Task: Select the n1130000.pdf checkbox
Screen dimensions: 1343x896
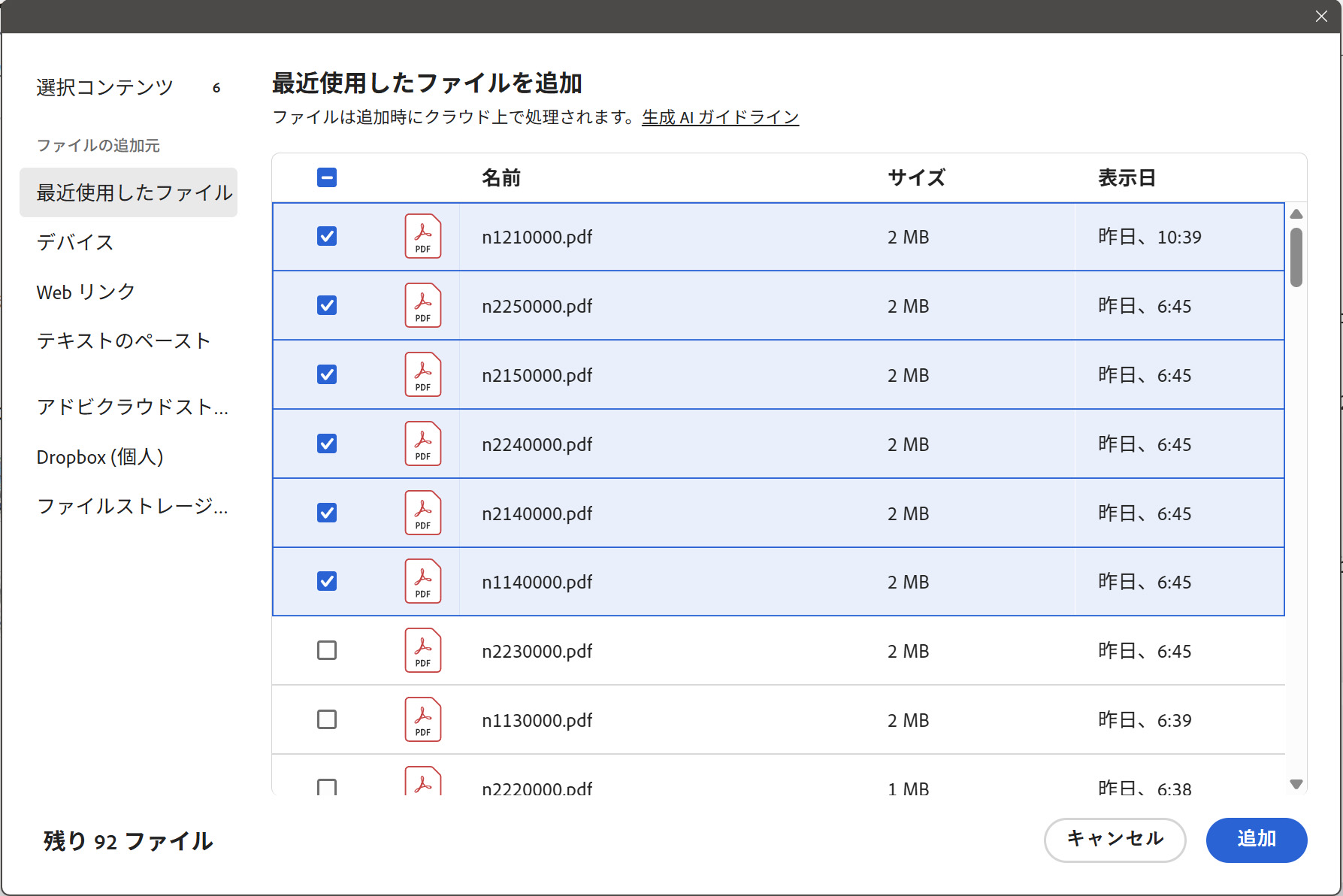Action: point(327,719)
